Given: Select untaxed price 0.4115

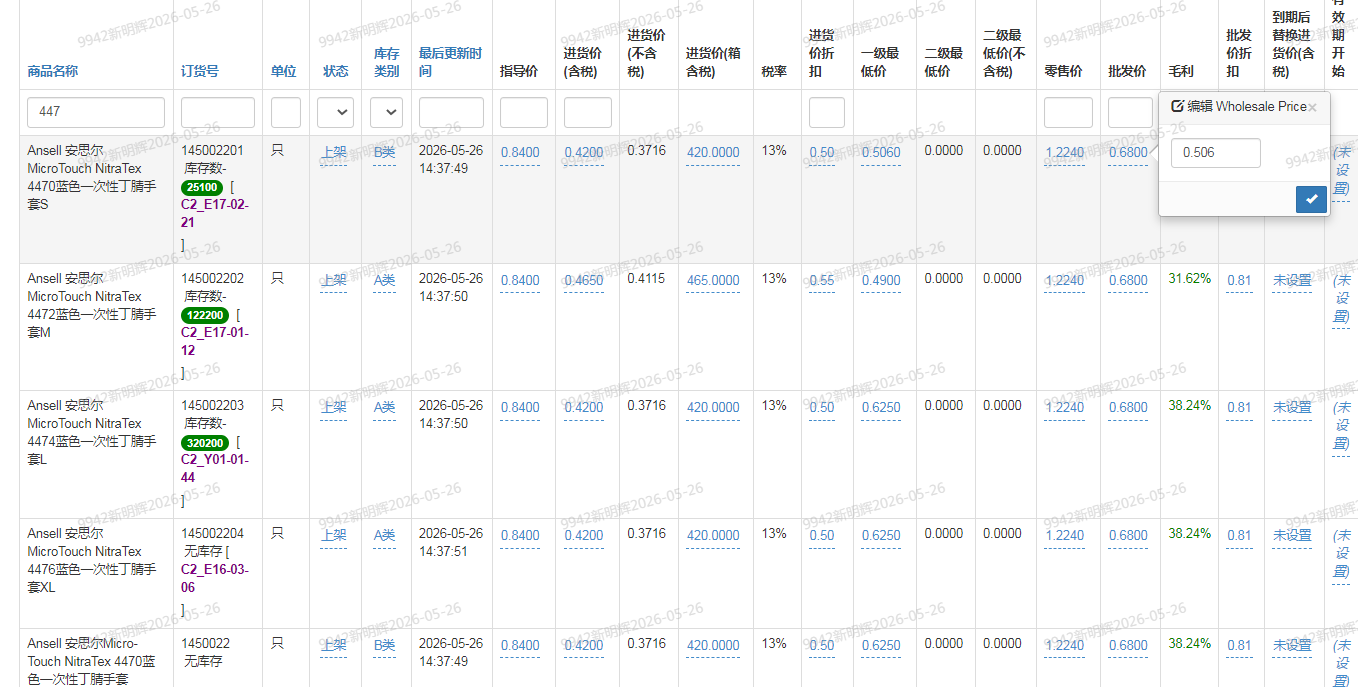Looking at the screenshot, I should (x=646, y=279).
